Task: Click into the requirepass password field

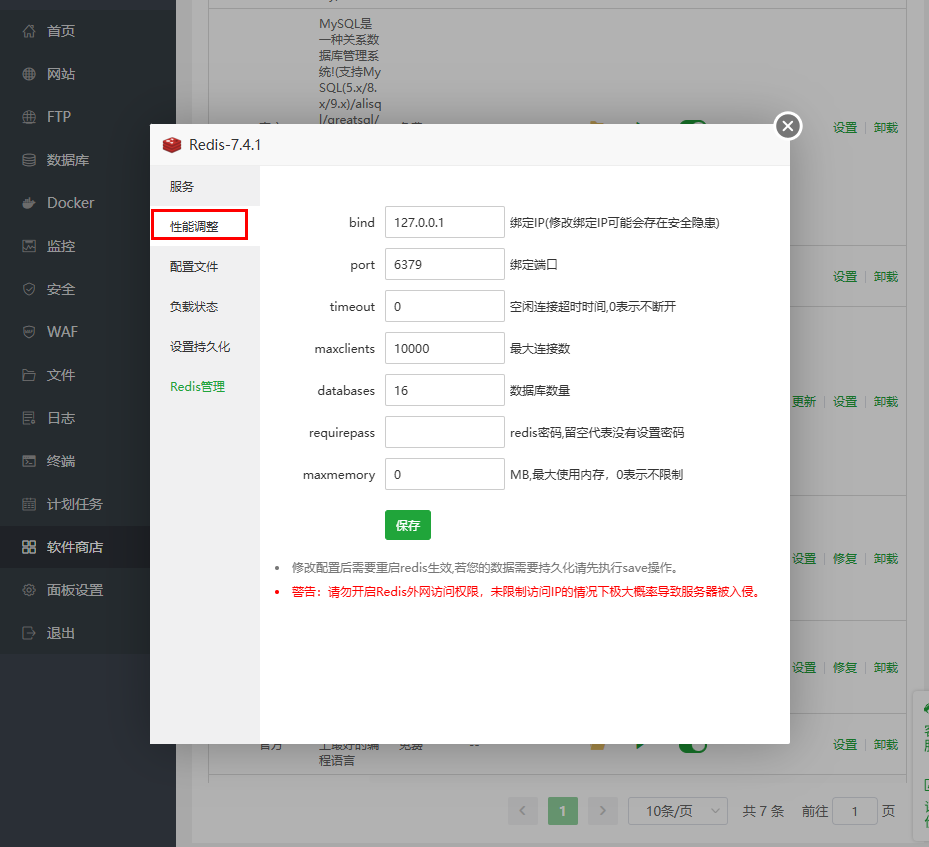Action: pyautogui.click(x=444, y=433)
